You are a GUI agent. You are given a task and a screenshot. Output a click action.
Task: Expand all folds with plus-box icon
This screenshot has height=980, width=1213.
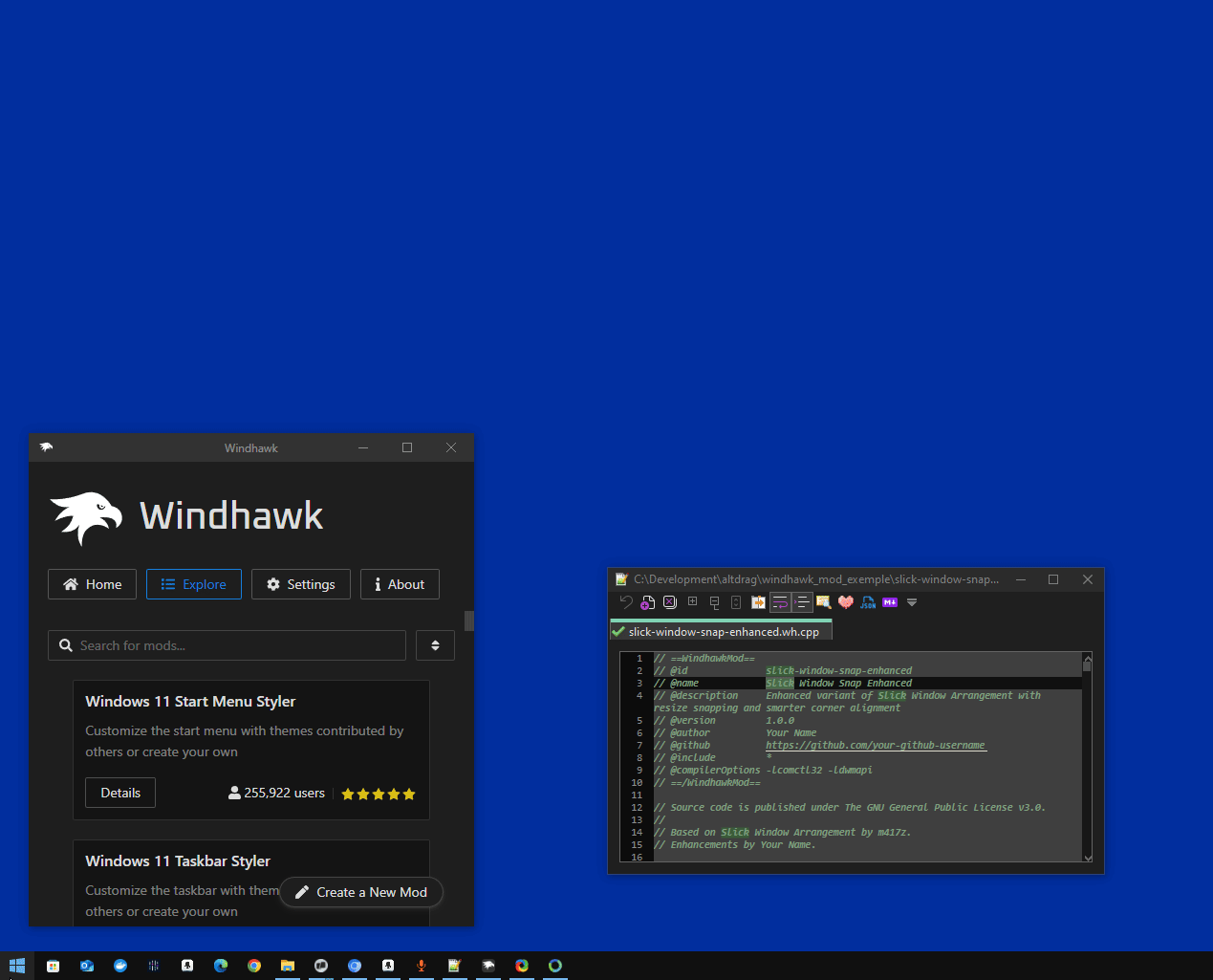tap(692, 602)
